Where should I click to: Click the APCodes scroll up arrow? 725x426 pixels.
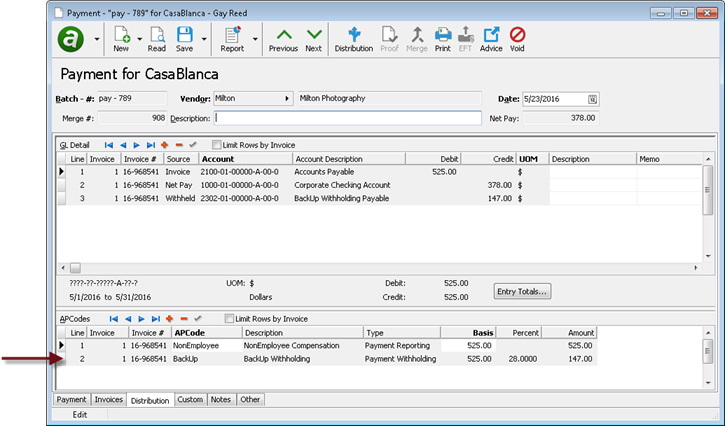point(708,333)
